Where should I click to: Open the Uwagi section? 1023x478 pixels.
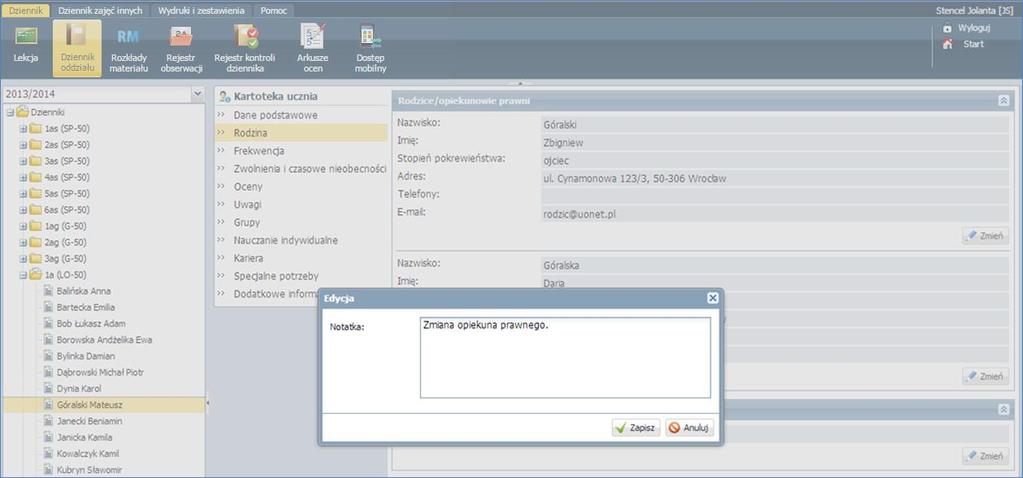click(248, 204)
